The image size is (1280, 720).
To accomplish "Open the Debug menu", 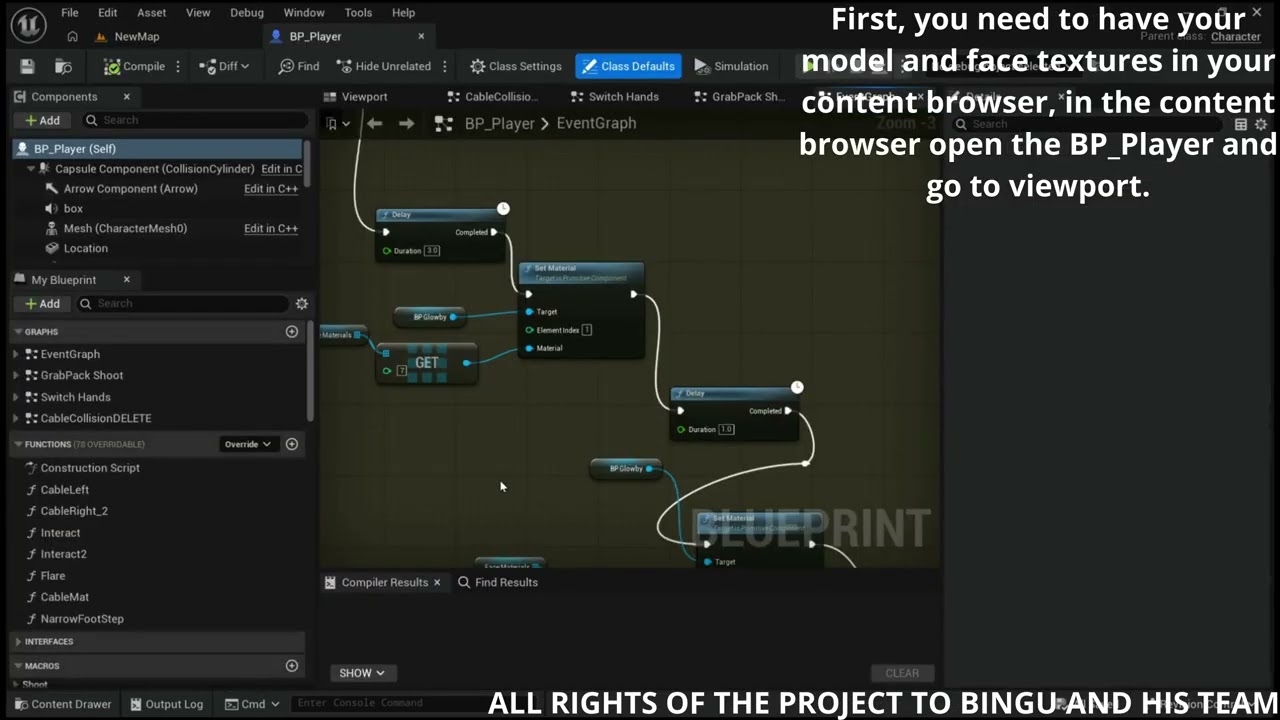I will tap(247, 12).
